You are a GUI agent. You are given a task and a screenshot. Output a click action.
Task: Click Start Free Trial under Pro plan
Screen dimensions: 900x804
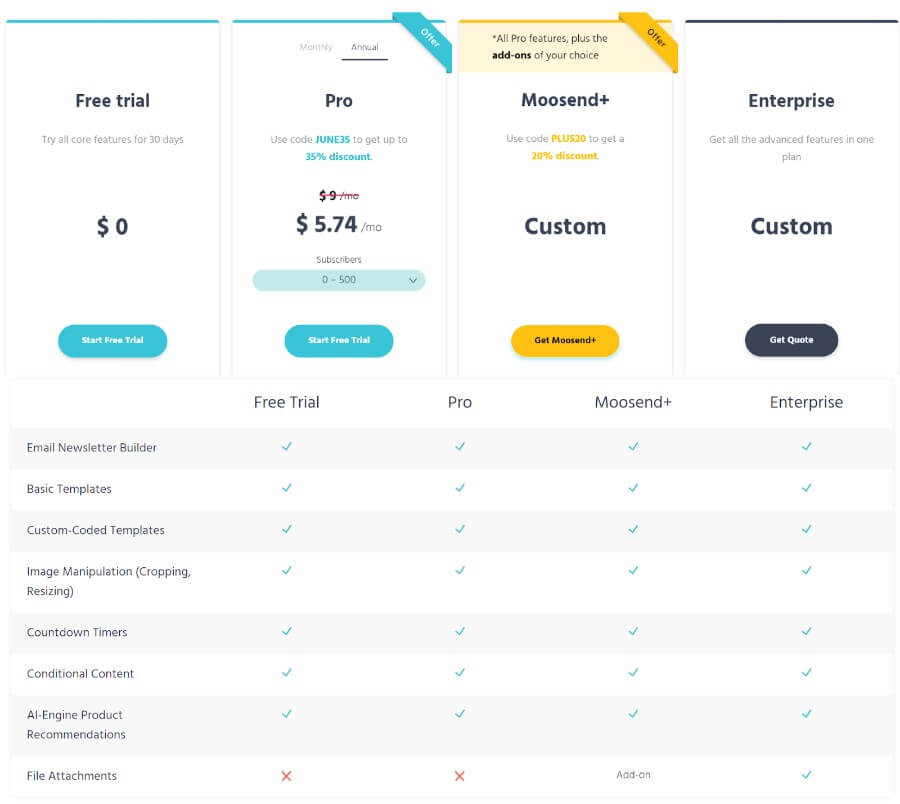coord(339,340)
